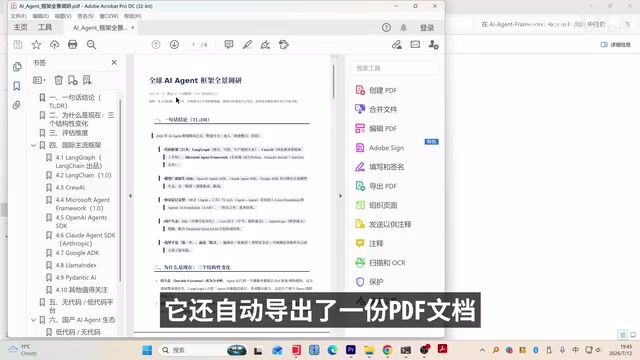This screenshot has width=640, height=360.
Task: Click the share link icon in toolbar
Action: pyautogui.click(x=397, y=44)
